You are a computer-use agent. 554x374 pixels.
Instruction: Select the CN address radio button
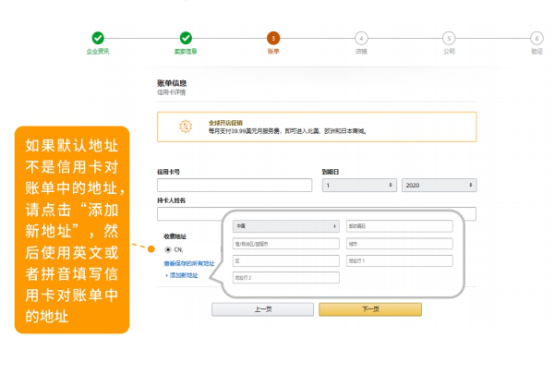pyautogui.click(x=168, y=250)
